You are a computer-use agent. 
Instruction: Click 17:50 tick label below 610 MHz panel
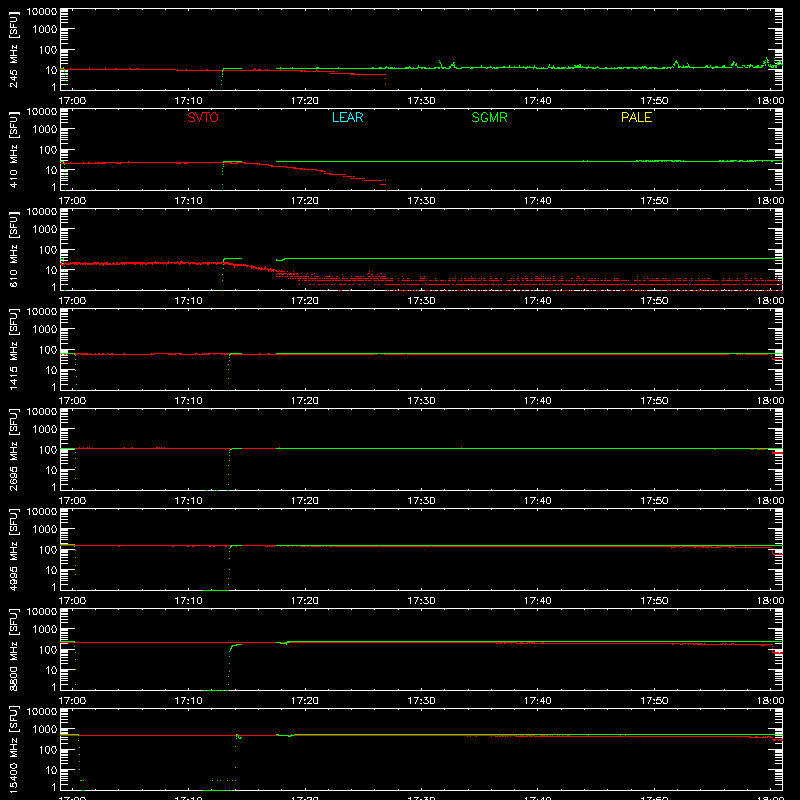[654, 301]
